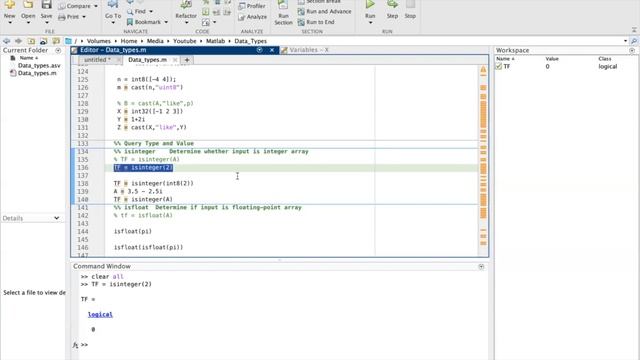Close the Editor panel
Screen dimensions: 640x360
(x=272, y=50)
